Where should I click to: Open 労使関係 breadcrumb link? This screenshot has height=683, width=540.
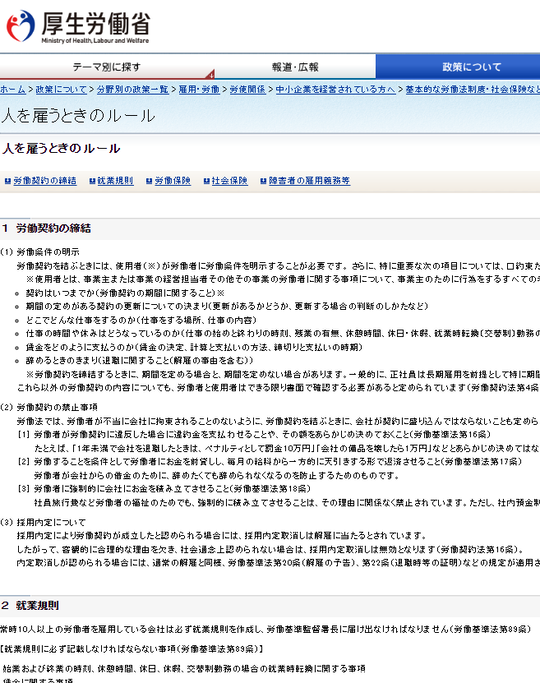[247, 89]
